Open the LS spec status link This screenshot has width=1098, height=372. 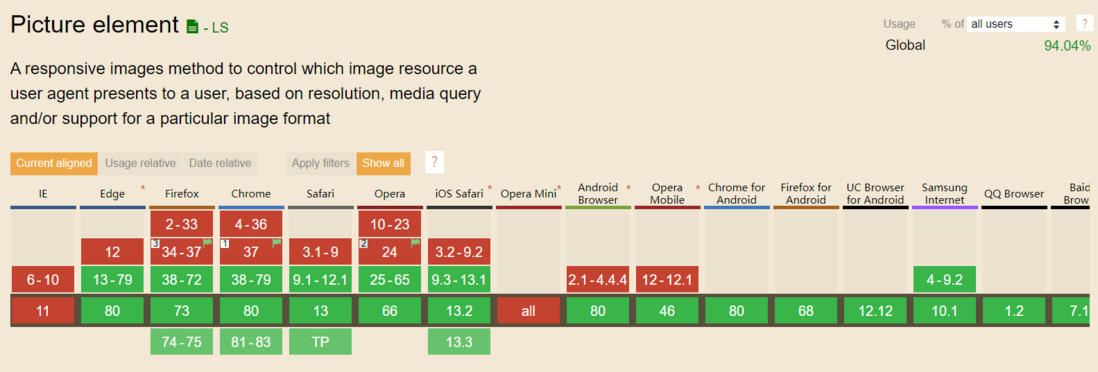[216, 28]
